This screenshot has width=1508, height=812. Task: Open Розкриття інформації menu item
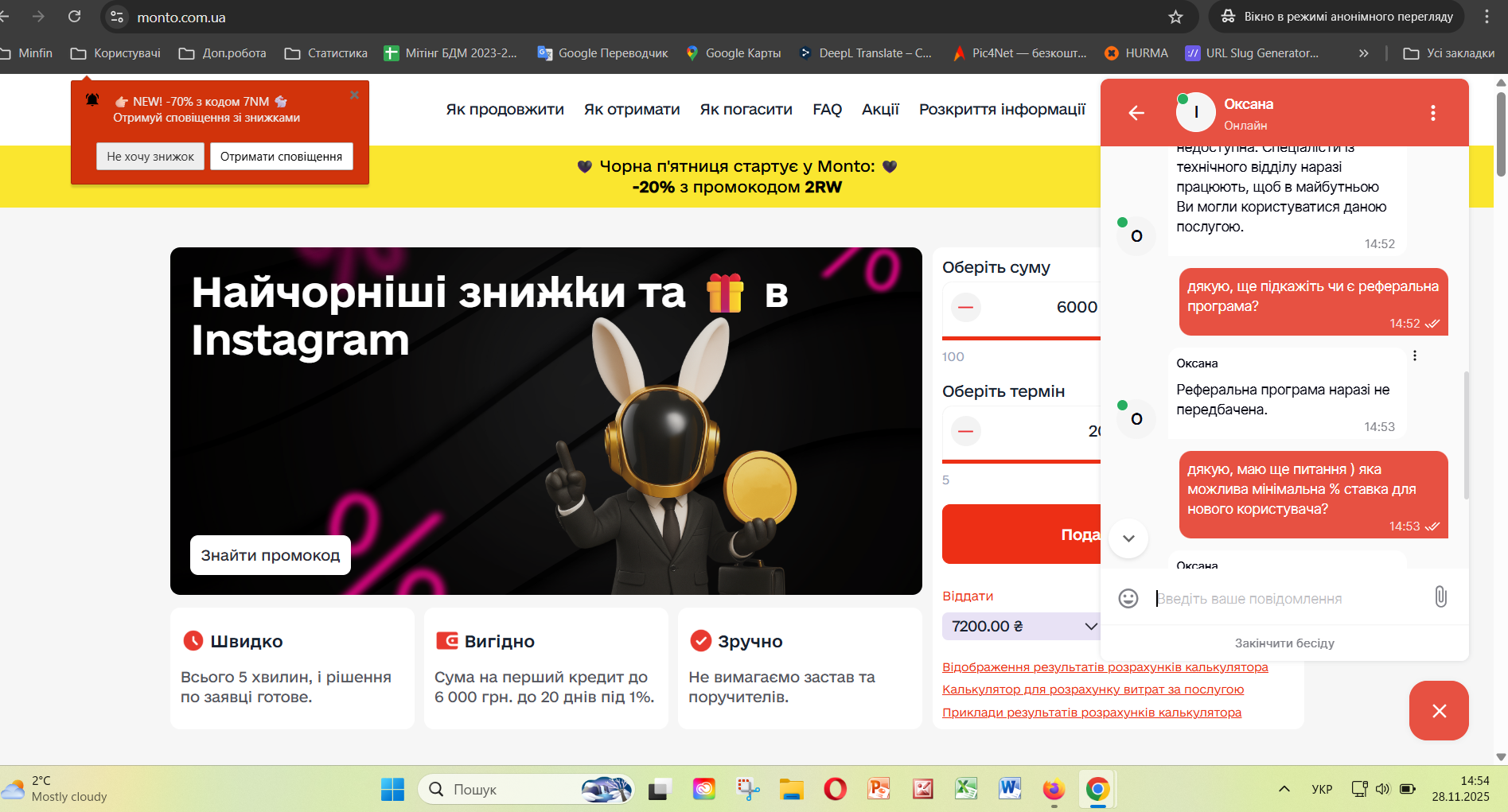[1002, 109]
